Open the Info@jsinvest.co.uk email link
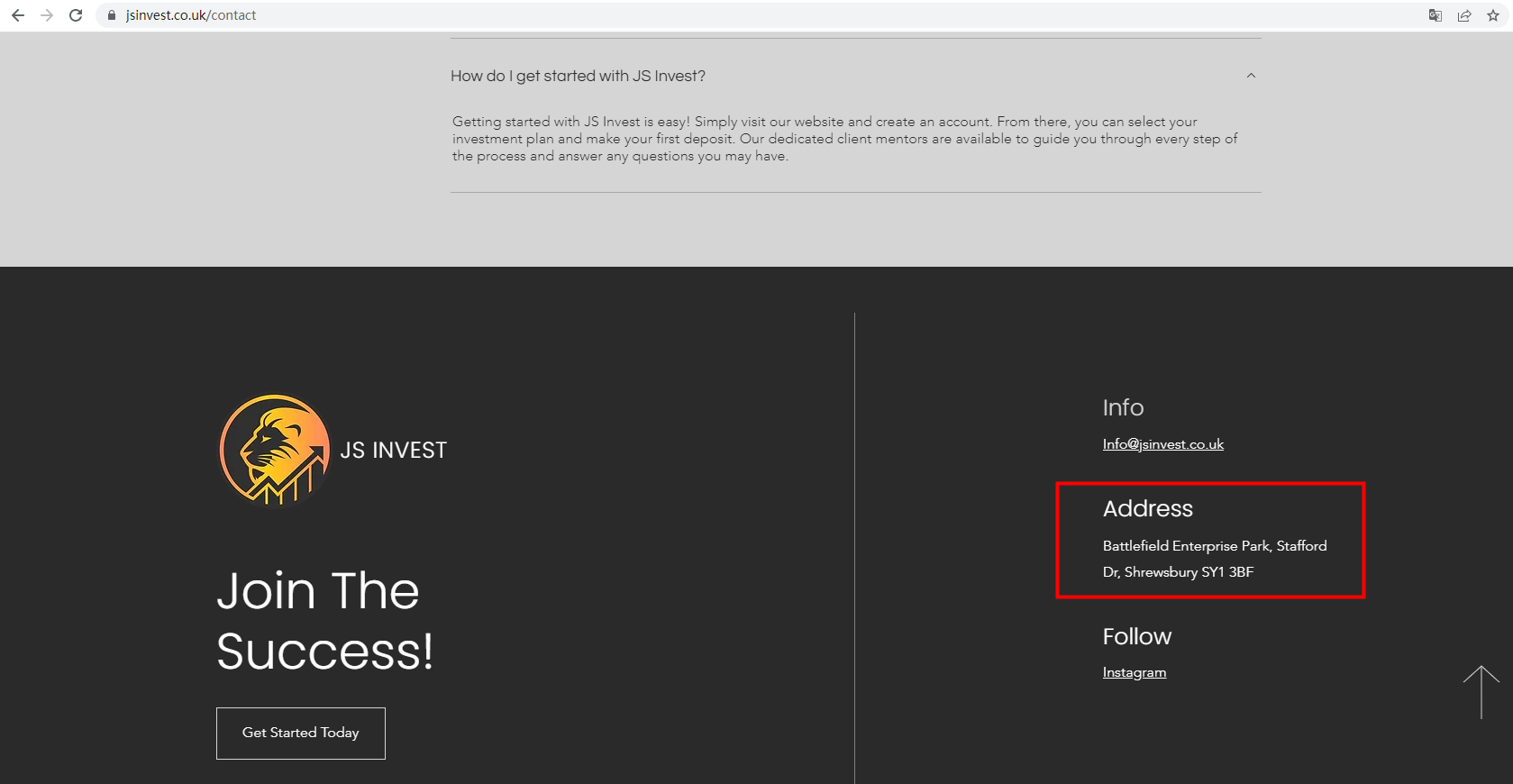Viewport: 1513px width, 784px height. click(x=1162, y=444)
